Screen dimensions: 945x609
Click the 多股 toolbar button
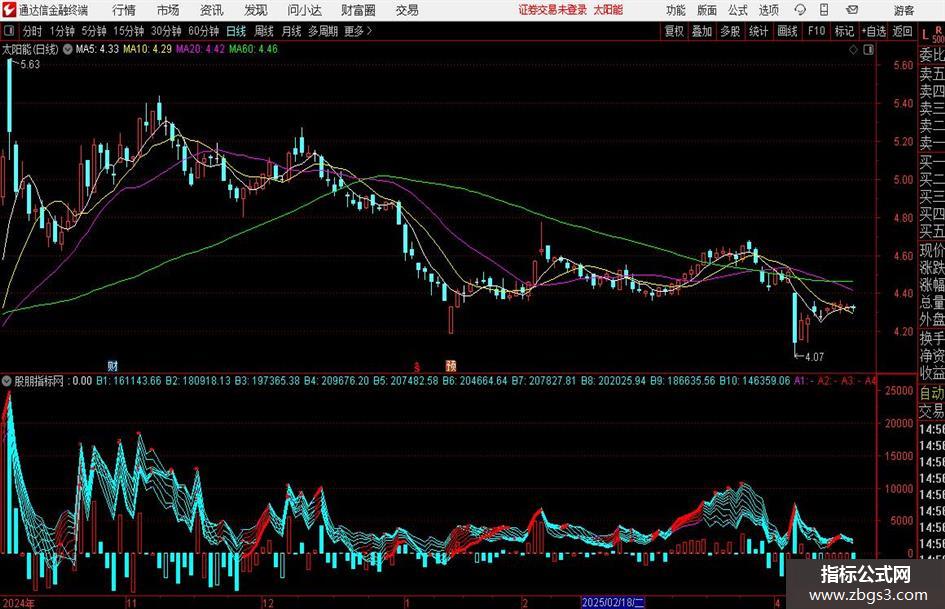click(730, 31)
